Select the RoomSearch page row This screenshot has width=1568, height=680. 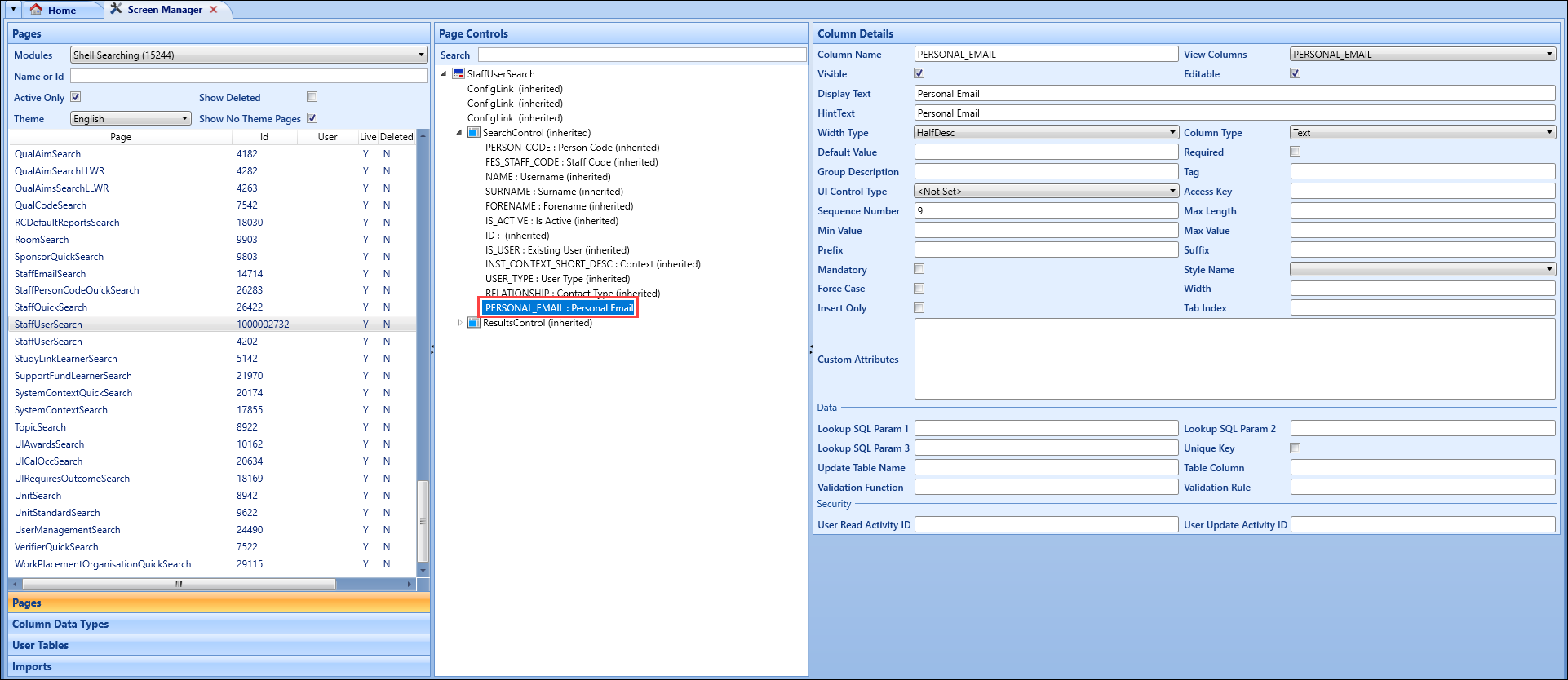coord(212,240)
